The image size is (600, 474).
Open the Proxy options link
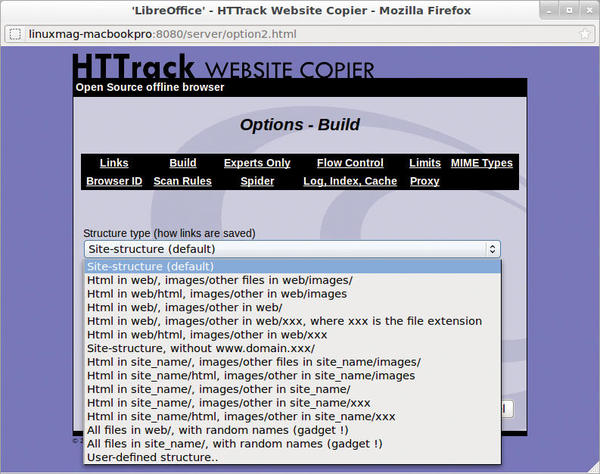[x=425, y=181]
